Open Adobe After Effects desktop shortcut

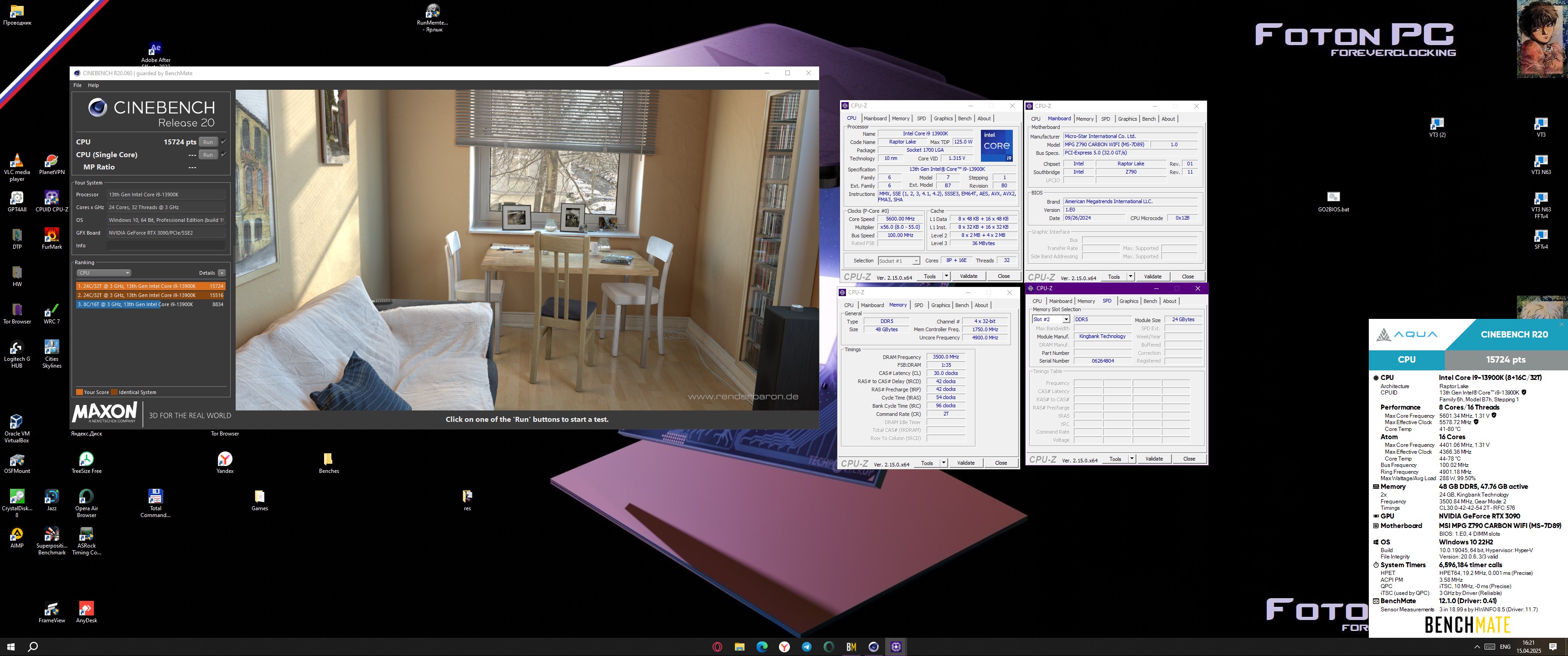[156, 55]
